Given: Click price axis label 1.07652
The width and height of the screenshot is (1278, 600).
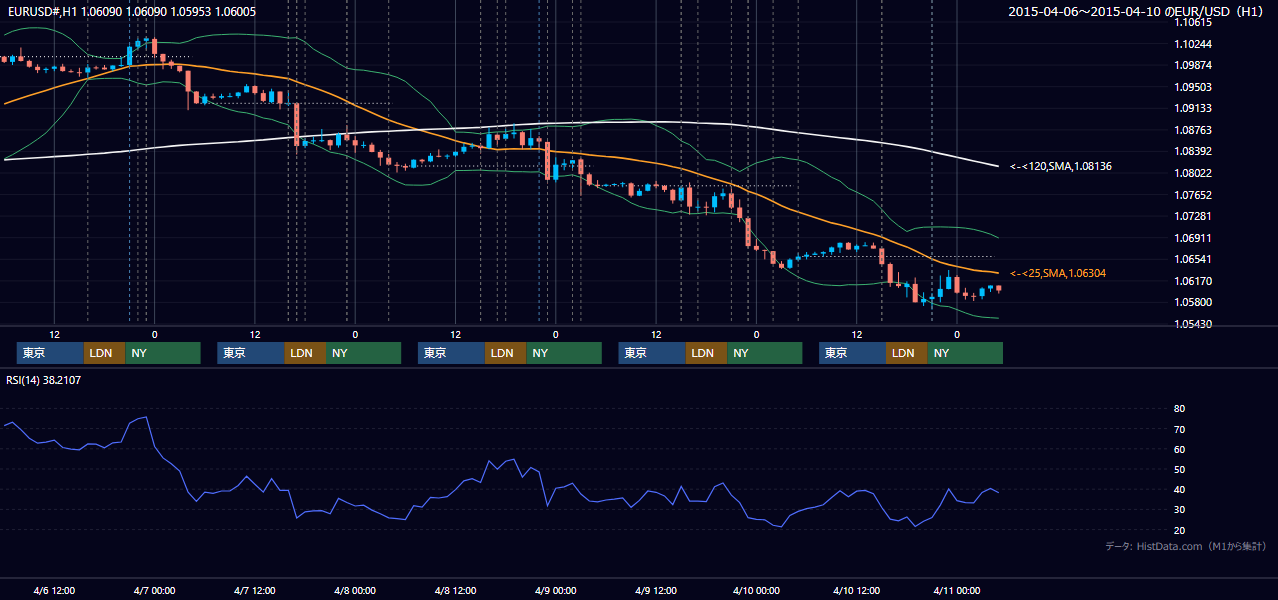Looking at the screenshot, I should 1193,195.
